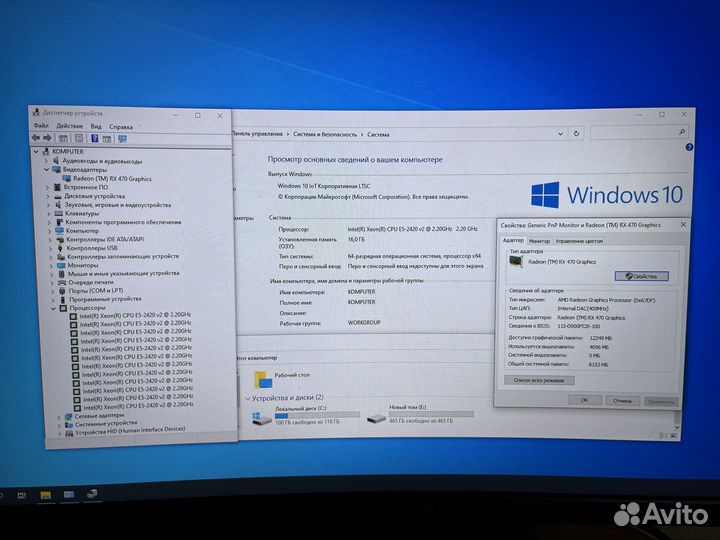Click forward arrow in Device Manager toolbar
The height and width of the screenshot is (540, 720).
47,138
